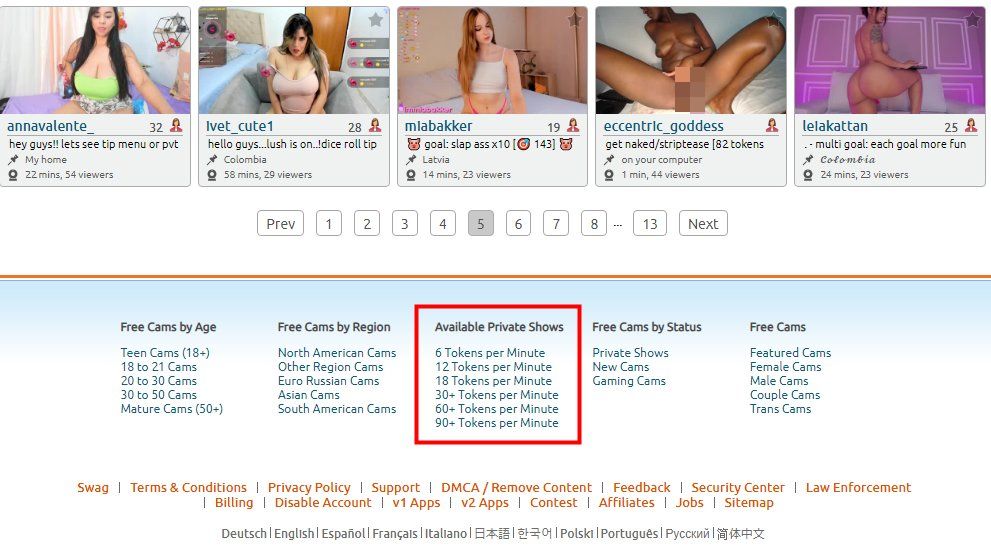Screen dimensions: 991x551
Task: Click the Prev pagination button
Action: tap(281, 223)
